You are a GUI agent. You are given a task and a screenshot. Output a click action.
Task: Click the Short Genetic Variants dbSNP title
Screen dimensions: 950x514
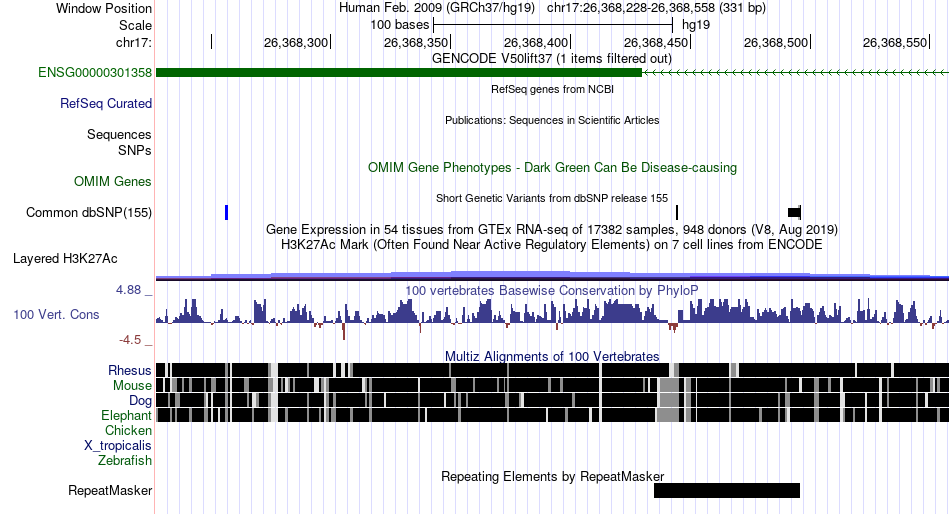click(x=551, y=198)
